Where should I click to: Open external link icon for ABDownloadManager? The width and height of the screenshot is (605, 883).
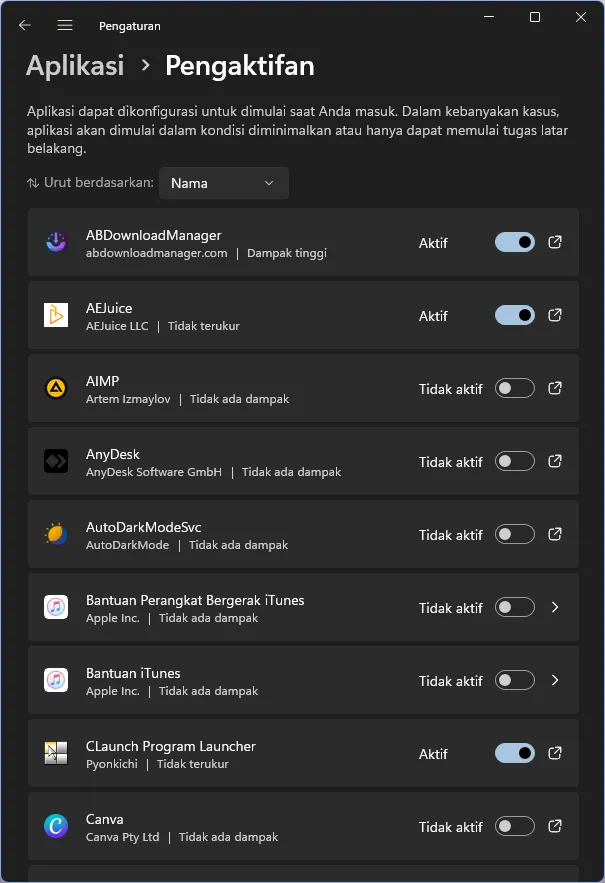point(555,242)
